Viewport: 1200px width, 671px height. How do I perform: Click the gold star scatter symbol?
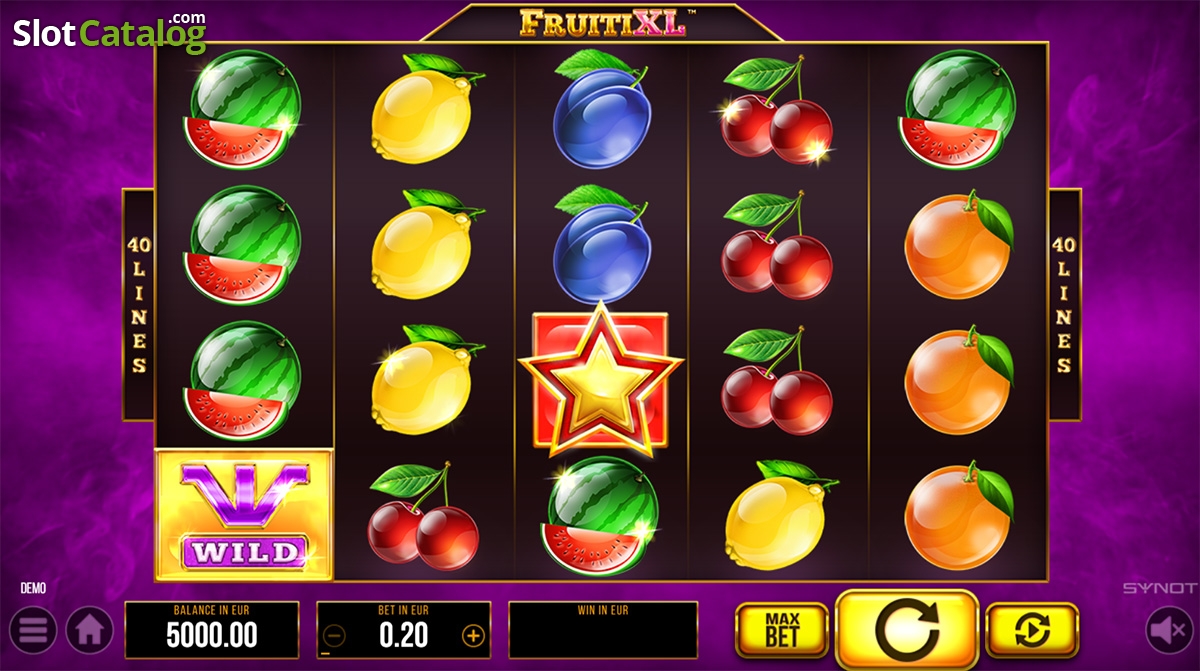600,378
